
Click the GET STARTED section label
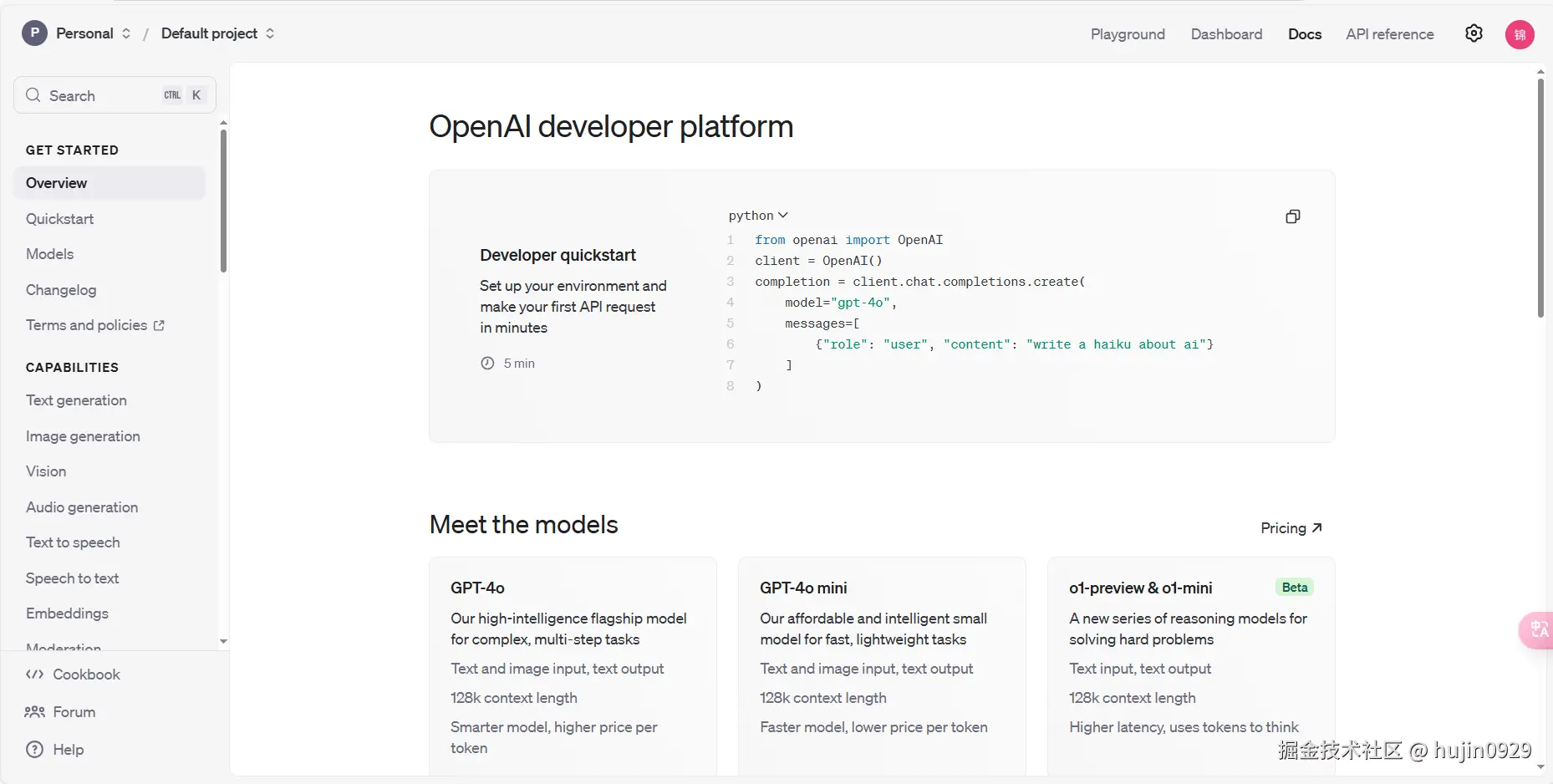click(72, 150)
